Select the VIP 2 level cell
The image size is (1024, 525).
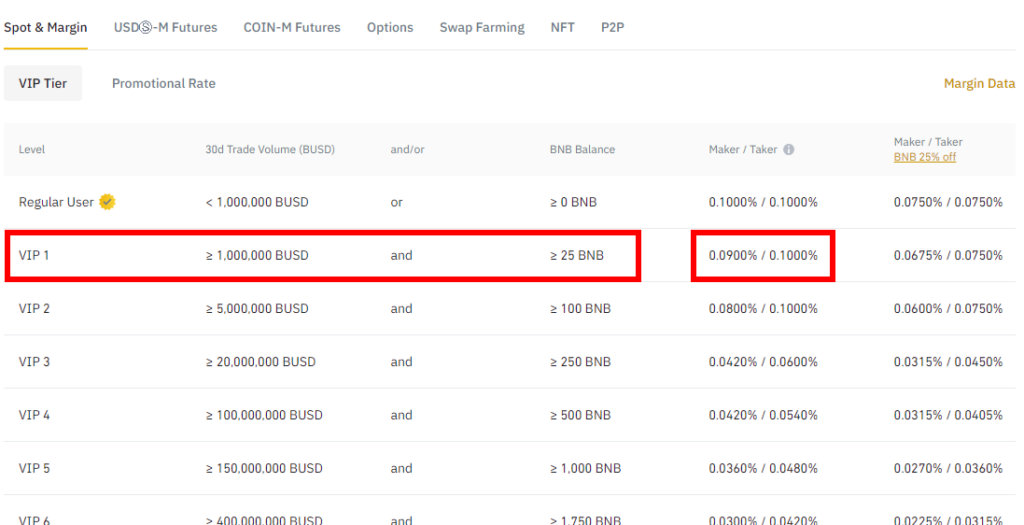point(34,308)
